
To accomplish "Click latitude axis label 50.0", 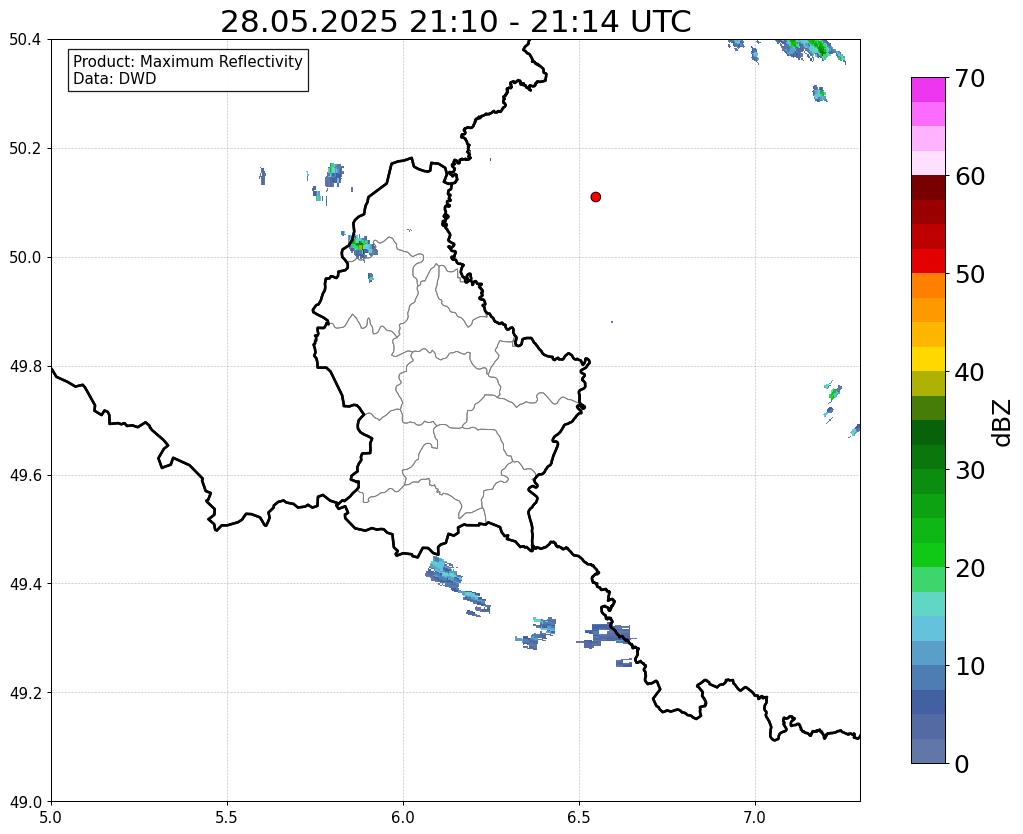I will coord(25,258).
